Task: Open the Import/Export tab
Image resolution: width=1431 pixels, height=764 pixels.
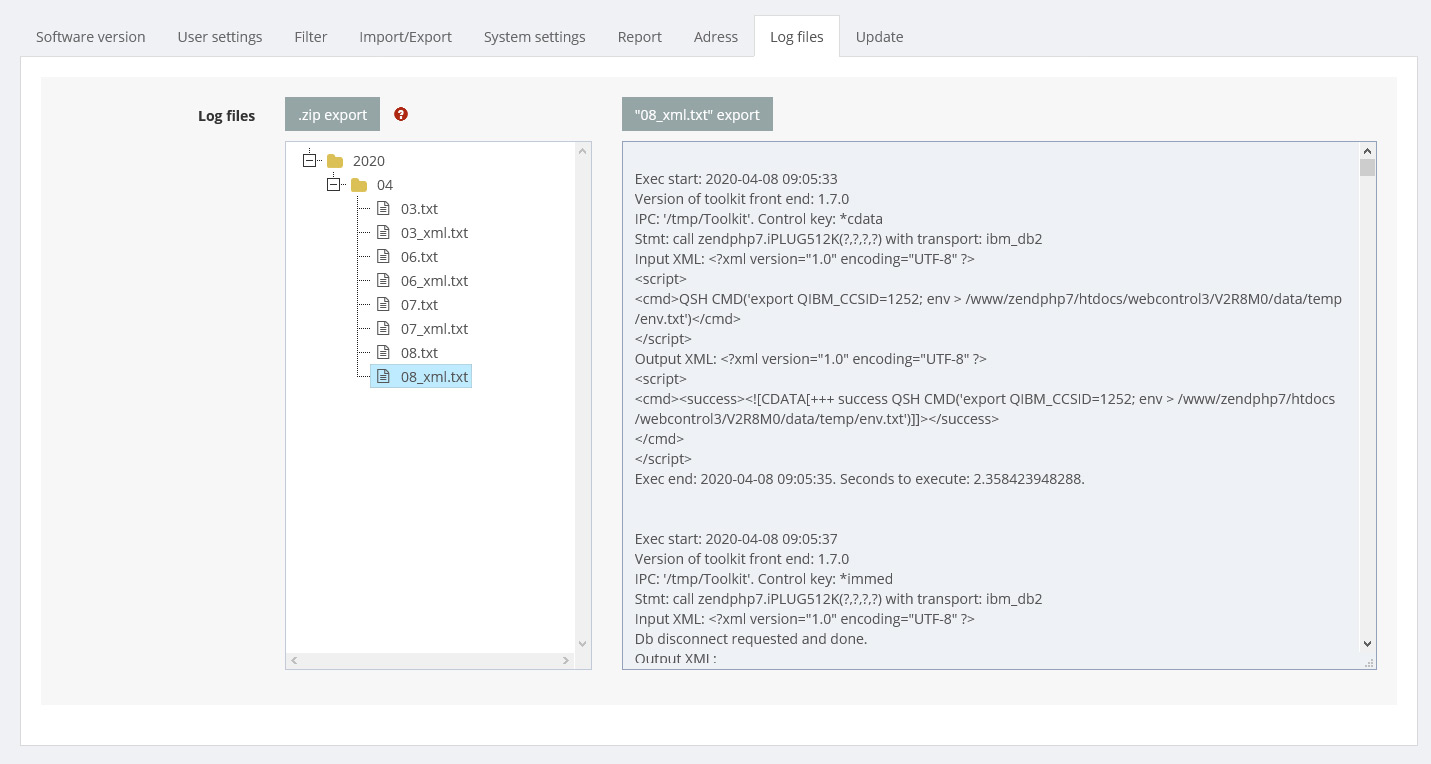Action: point(405,37)
